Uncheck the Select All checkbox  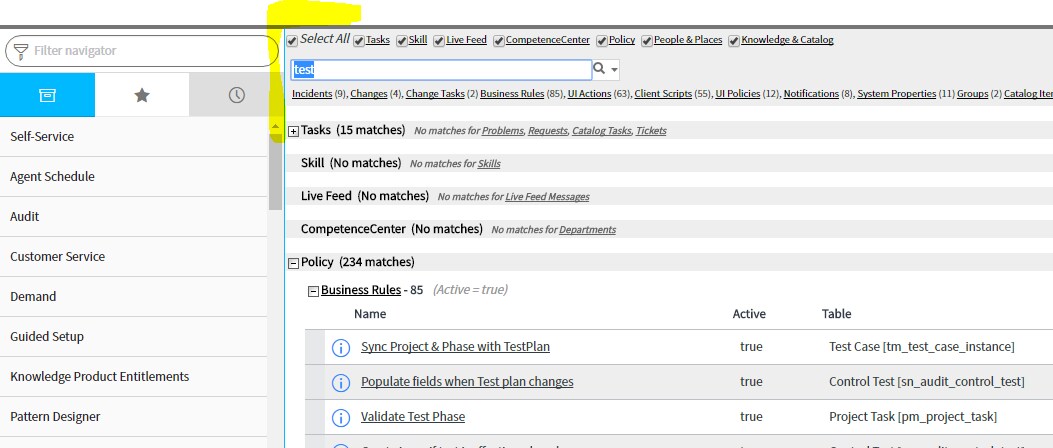(292, 41)
